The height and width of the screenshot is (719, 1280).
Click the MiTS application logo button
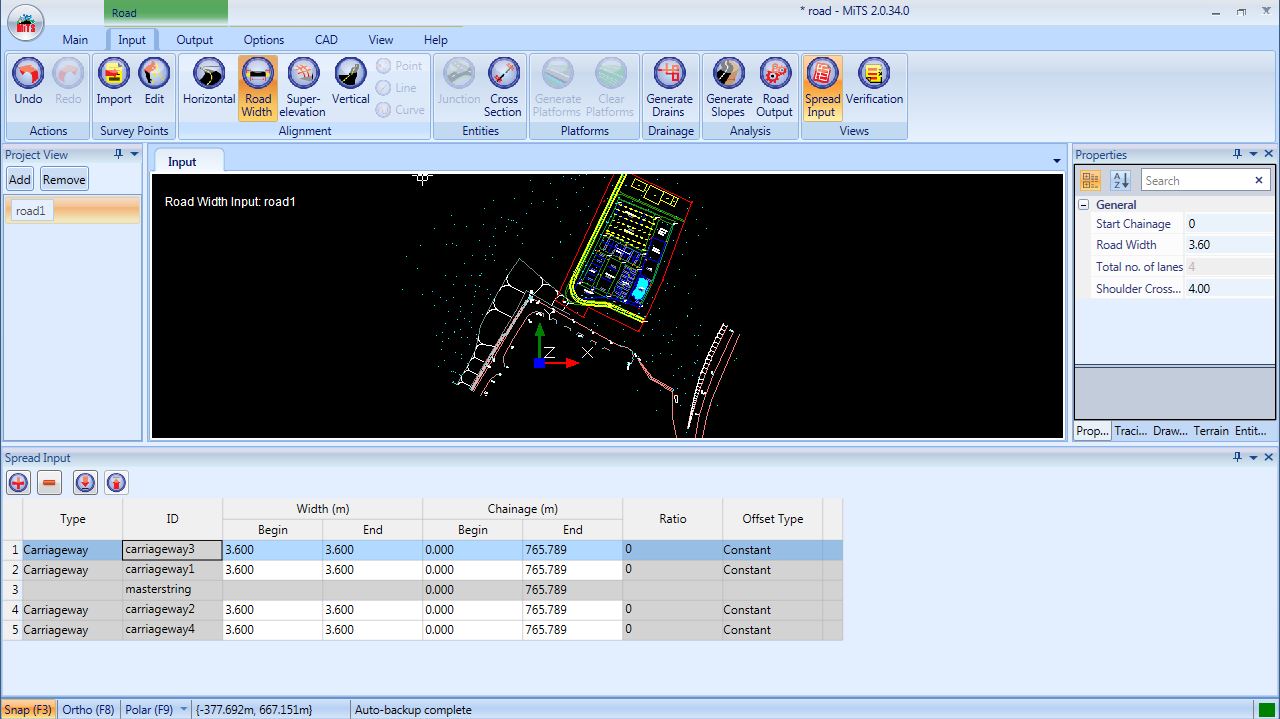25,24
